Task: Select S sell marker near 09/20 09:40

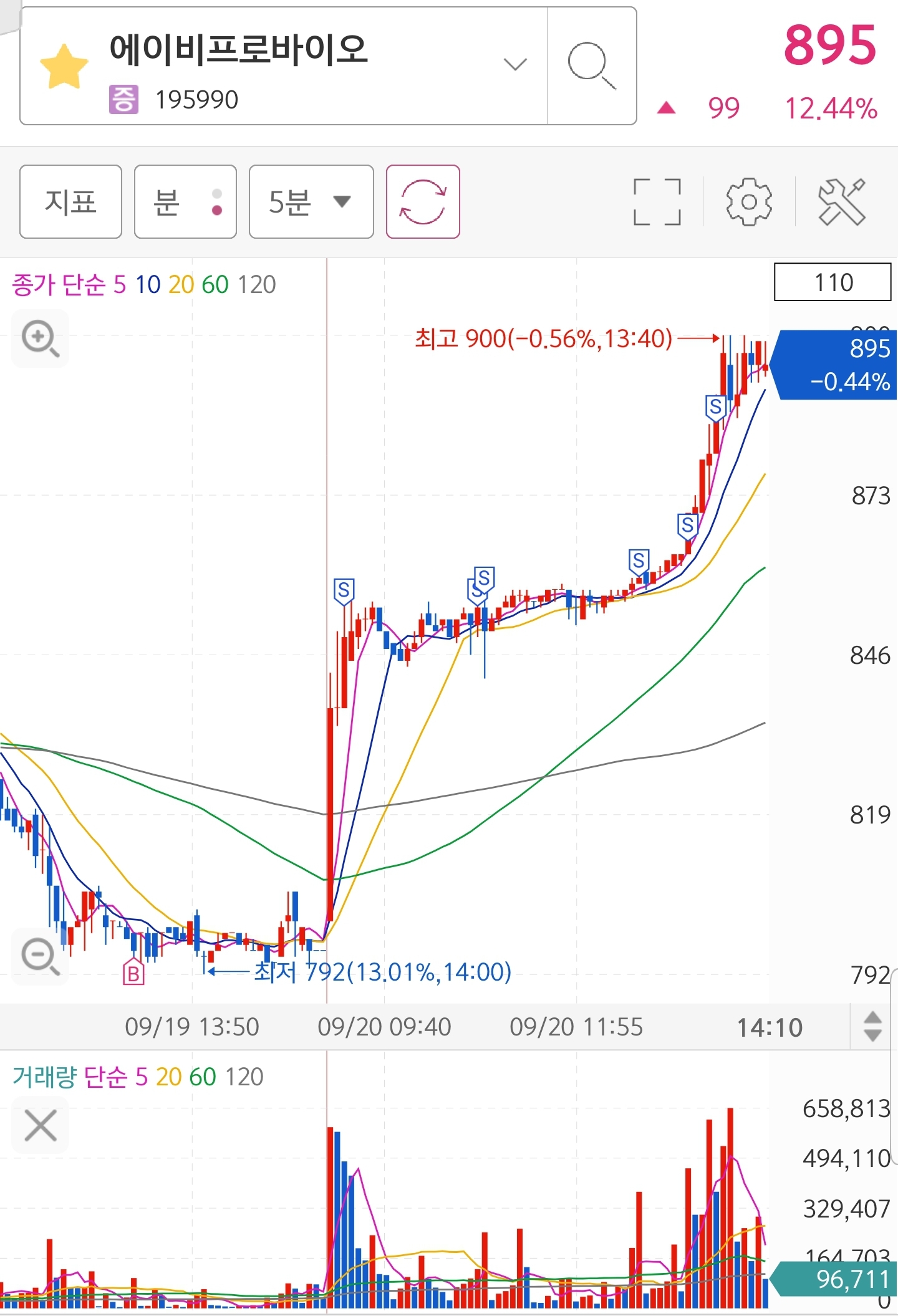Action: (344, 590)
